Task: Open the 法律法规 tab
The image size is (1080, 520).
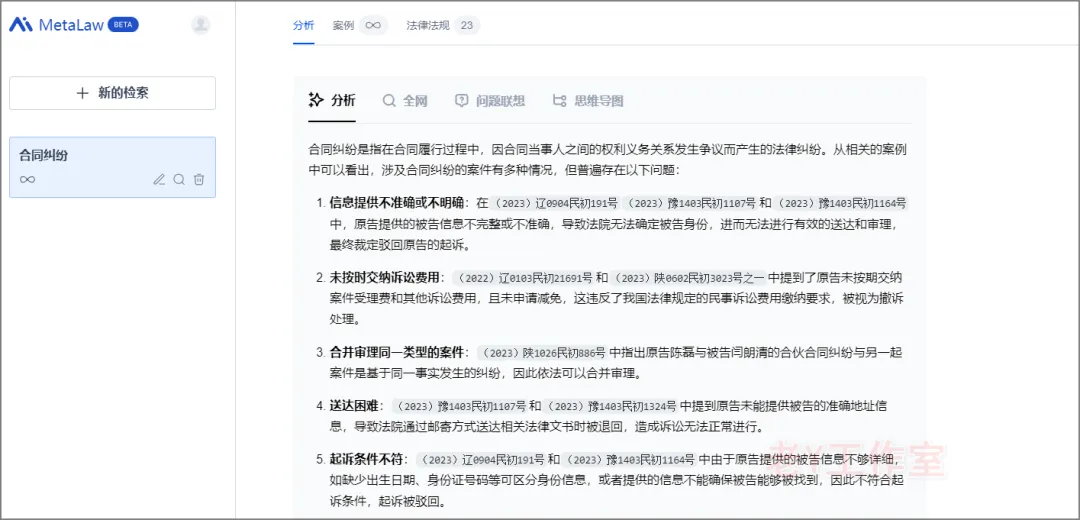Action: point(428,25)
